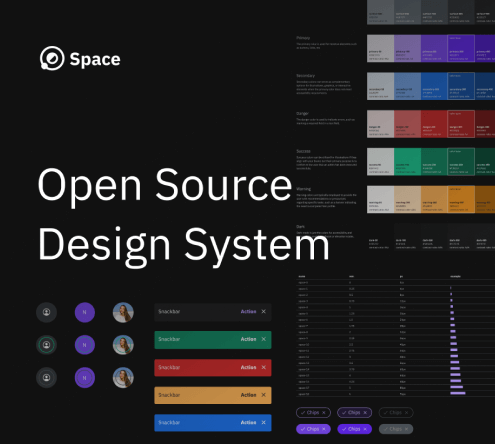
Task: Toggle checkmark on outlined transparent Chips
Action: click(x=303, y=413)
